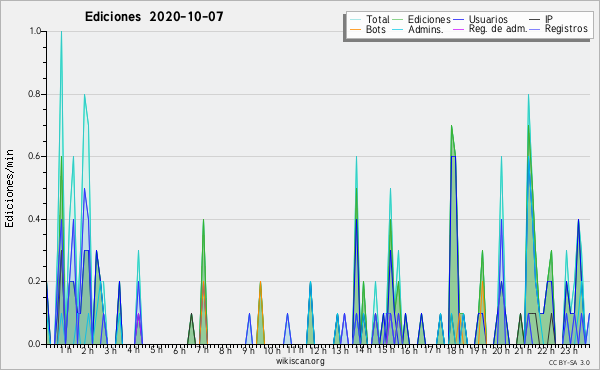
Task: Click the Total legend color line
Action: coord(355,20)
